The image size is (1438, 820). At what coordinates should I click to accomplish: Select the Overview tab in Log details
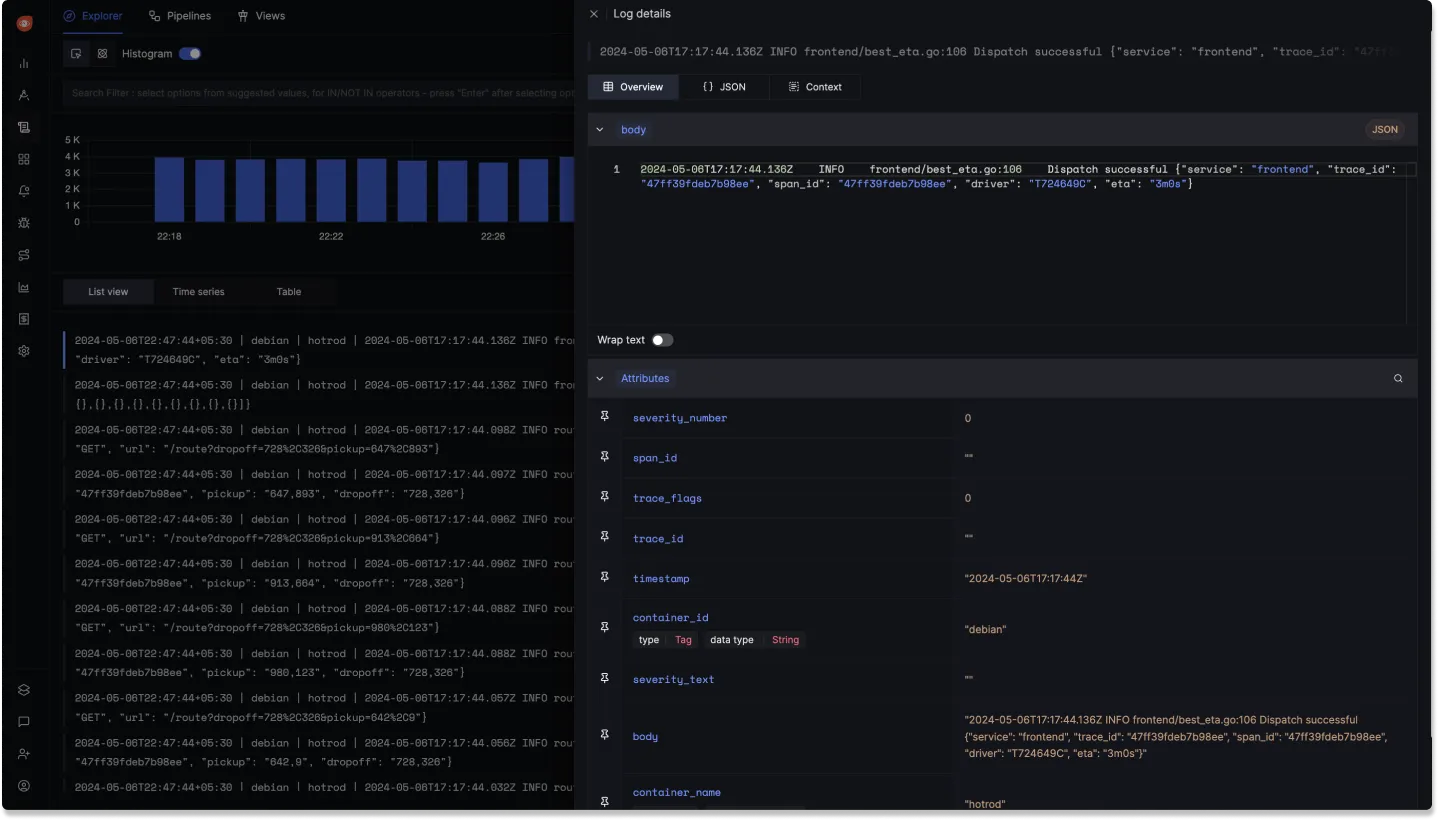tap(633, 87)
